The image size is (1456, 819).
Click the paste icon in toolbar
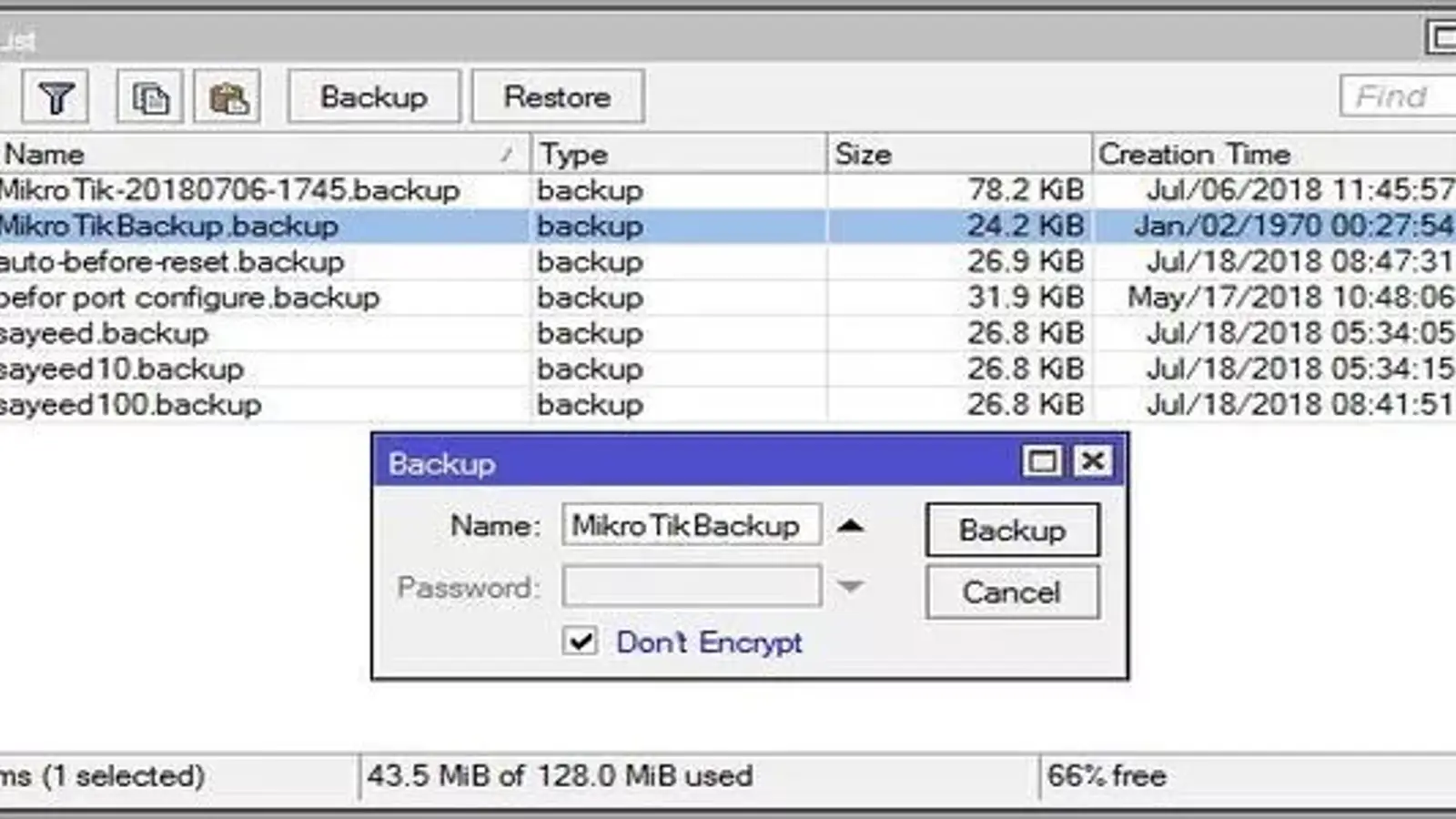(227, 97)
